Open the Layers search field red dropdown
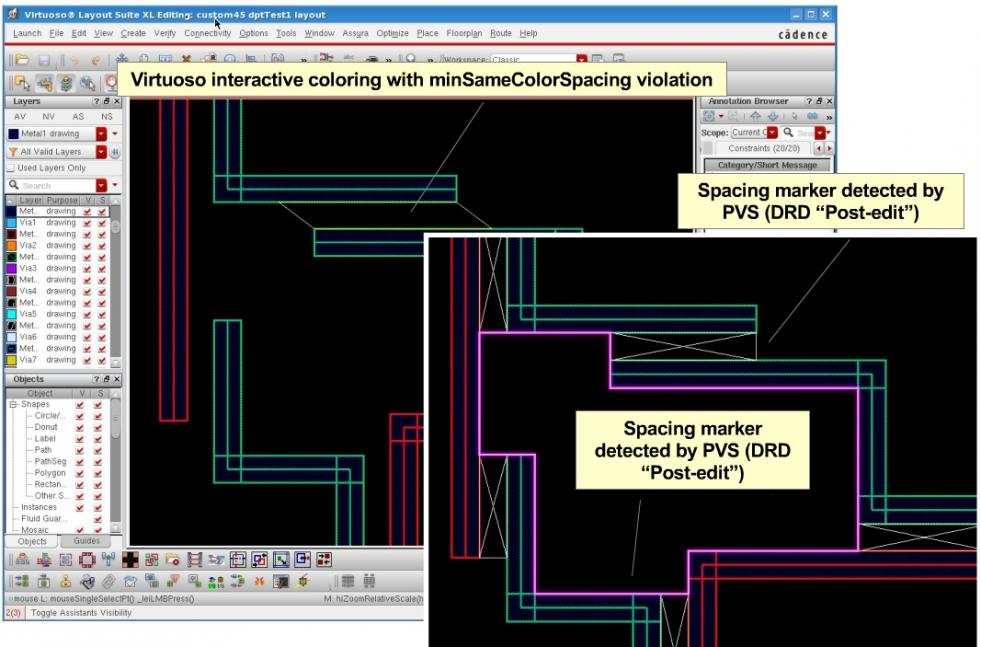Image resolution: width=981 pixels, height=647 pixels. [x=101, y=186]
